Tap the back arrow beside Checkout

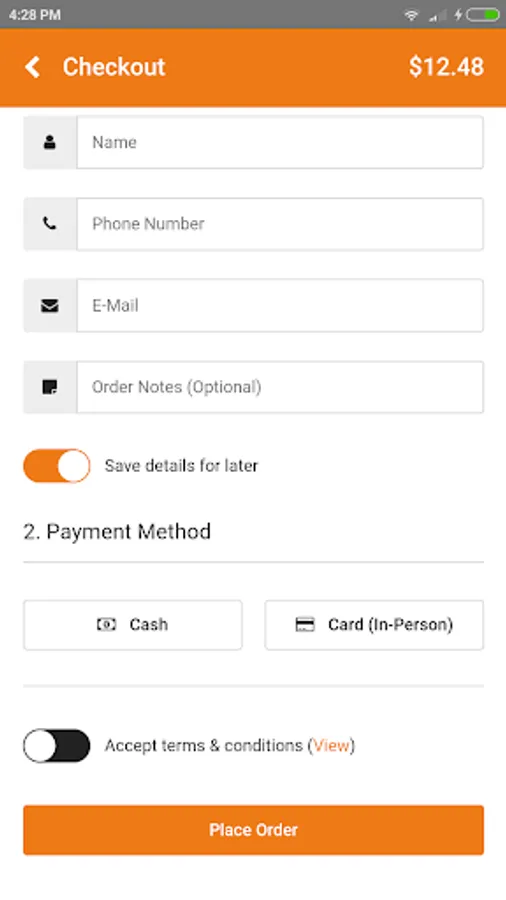[x=33, y=67]
